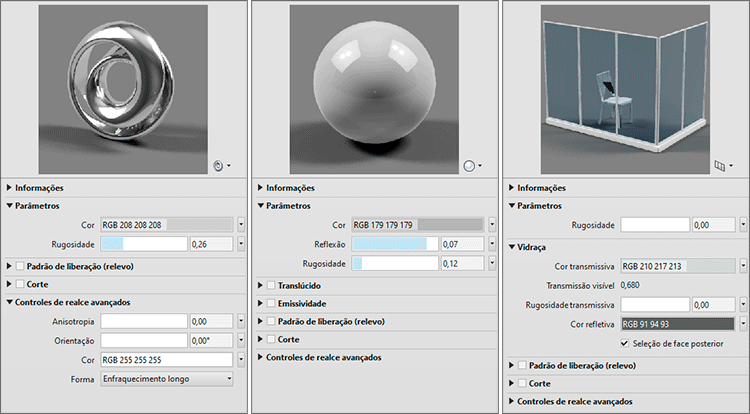Open sphere scene preview options icon
Screen dimensions: 750x414
coord(474,165)
